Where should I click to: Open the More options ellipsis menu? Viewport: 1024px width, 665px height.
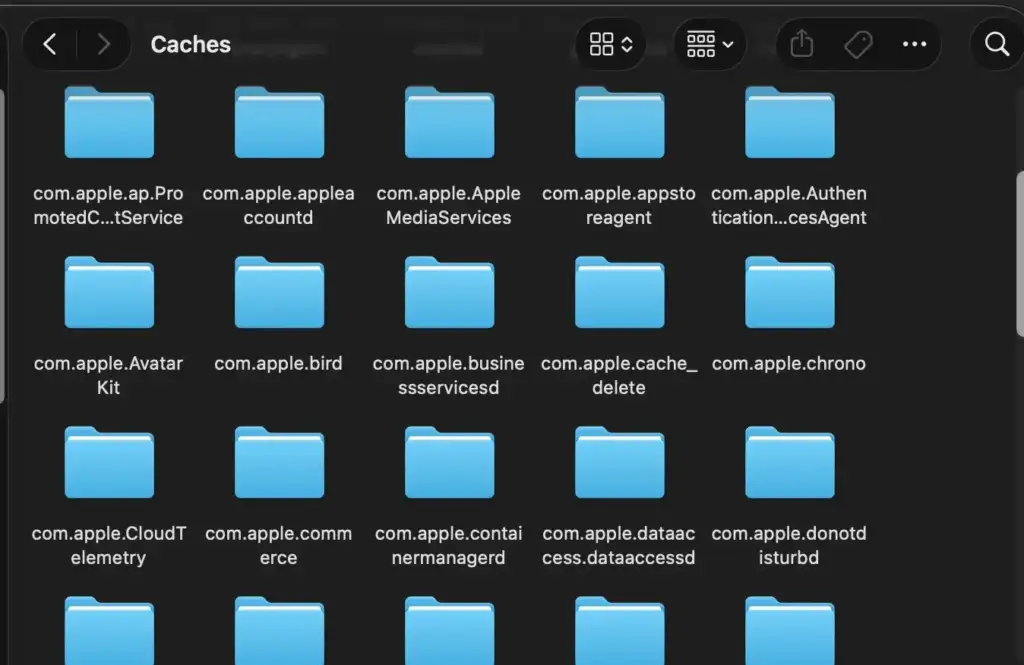913,44
